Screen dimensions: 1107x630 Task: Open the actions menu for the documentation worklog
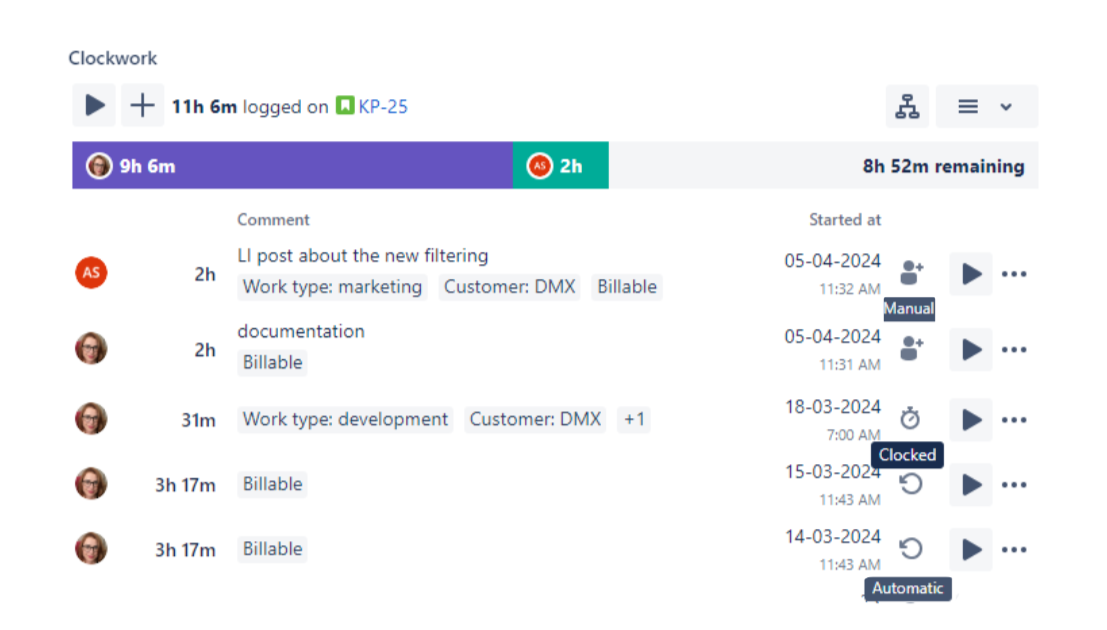coord(1014,349)
